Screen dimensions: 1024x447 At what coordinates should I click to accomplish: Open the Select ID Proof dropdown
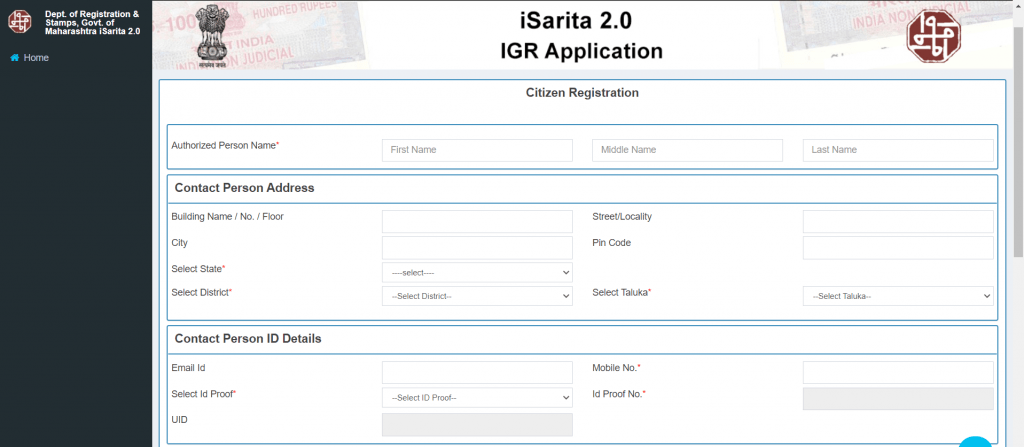pos(477,397)
